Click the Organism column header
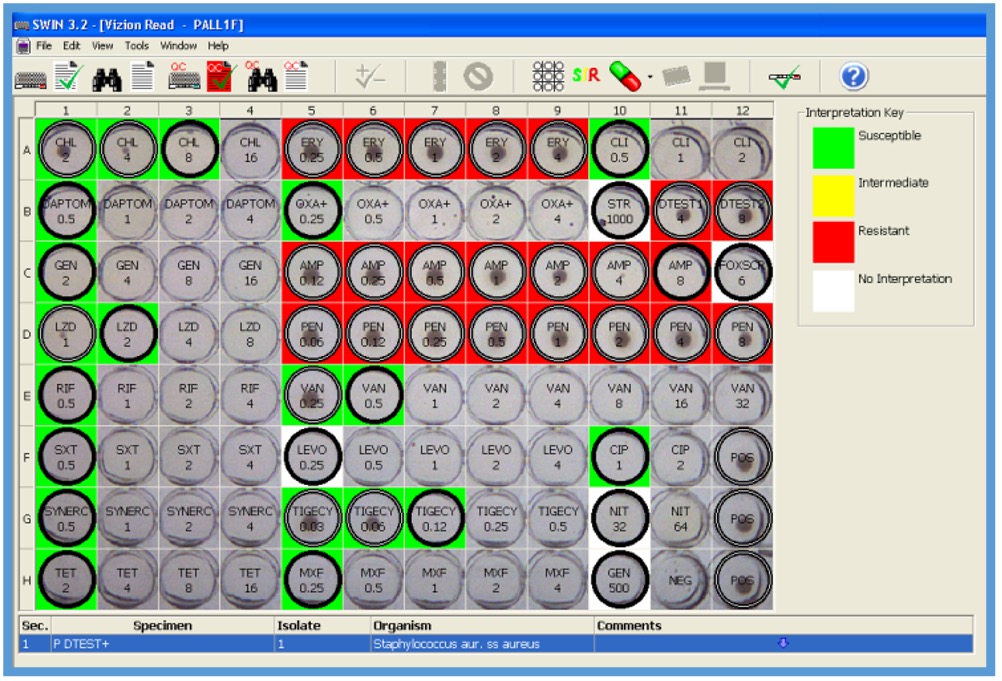The height and width of the screenshot is (681, 1002). (x=402, y=626)
